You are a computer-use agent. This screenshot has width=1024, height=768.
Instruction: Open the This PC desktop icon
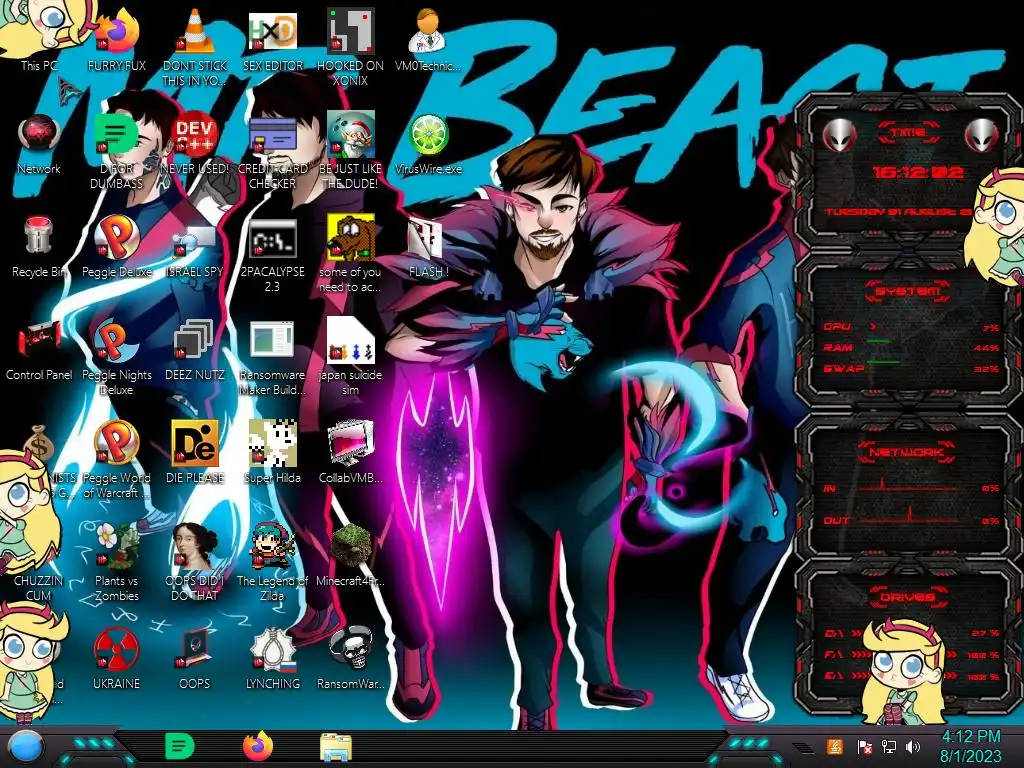(x=39, y=65)
